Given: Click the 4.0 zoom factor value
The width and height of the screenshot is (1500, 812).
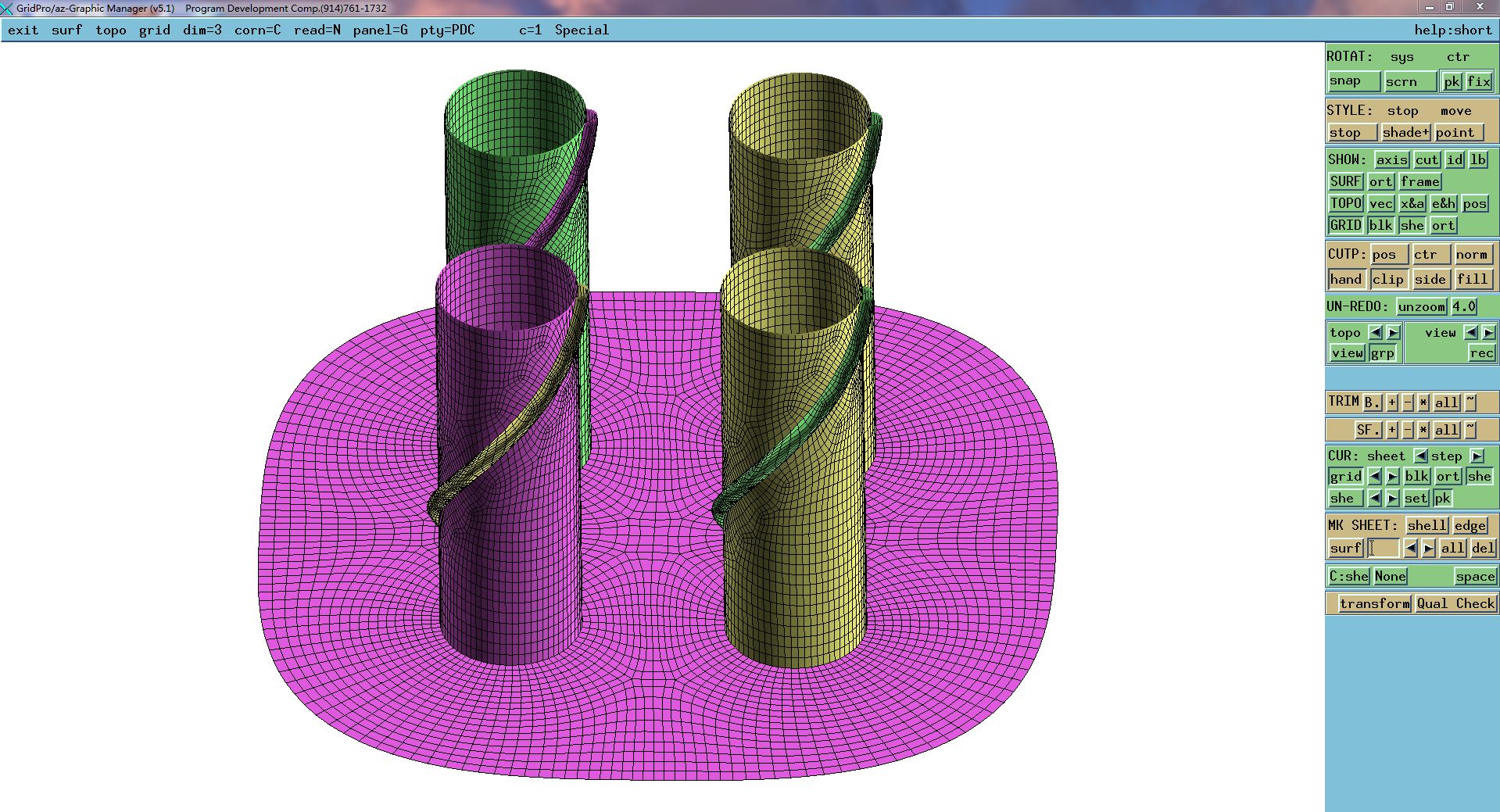Looking at the screenshot, I should click(x=1463, y=306).
